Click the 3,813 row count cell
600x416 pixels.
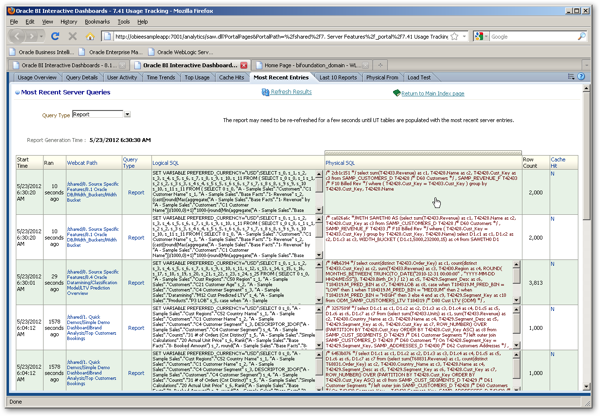tap(536, 283)
